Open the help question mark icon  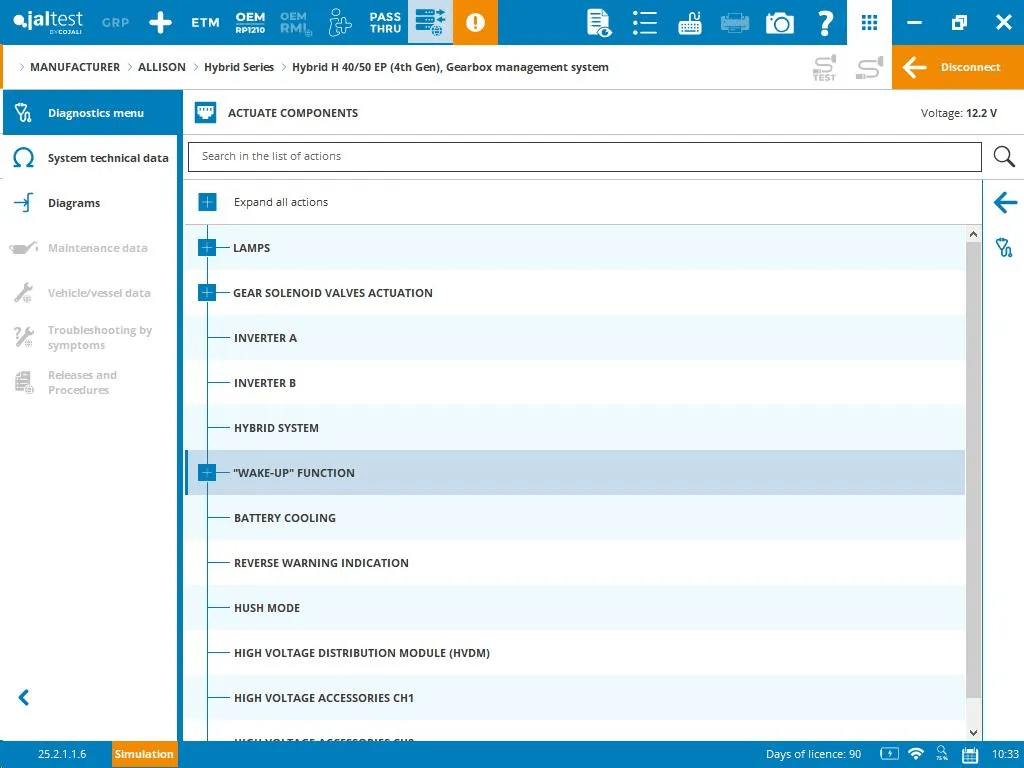pyautogui.click(x=825, y=22)
